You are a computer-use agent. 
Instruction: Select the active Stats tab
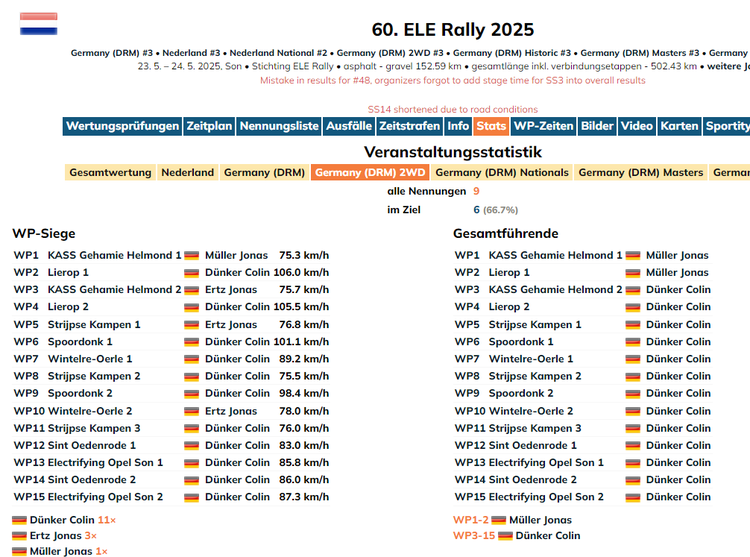tap(491, 126)
